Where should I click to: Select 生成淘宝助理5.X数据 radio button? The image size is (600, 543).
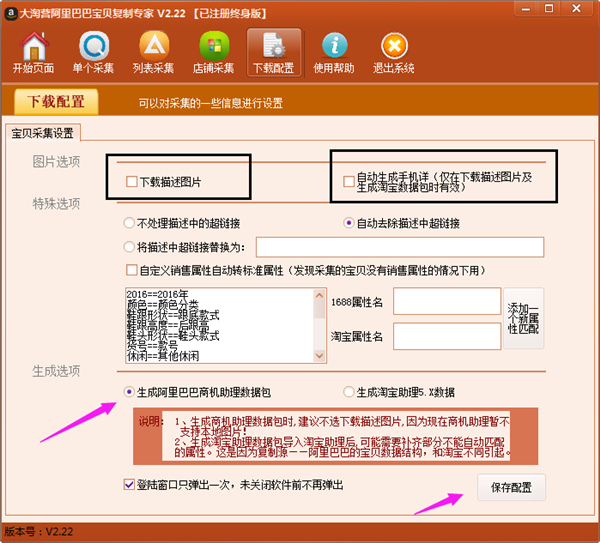click(349, 392)
